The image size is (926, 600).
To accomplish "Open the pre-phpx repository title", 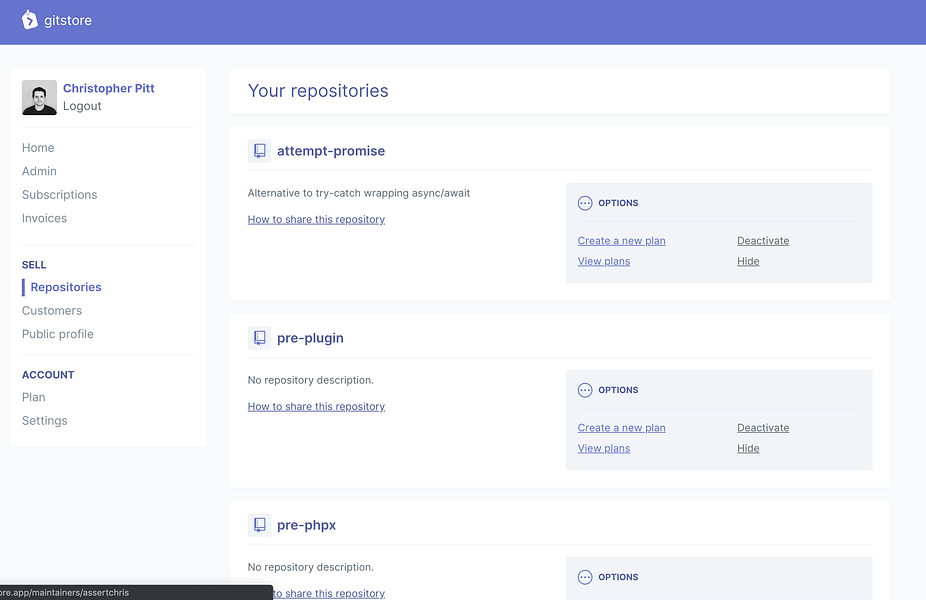I will coord(307,526).
